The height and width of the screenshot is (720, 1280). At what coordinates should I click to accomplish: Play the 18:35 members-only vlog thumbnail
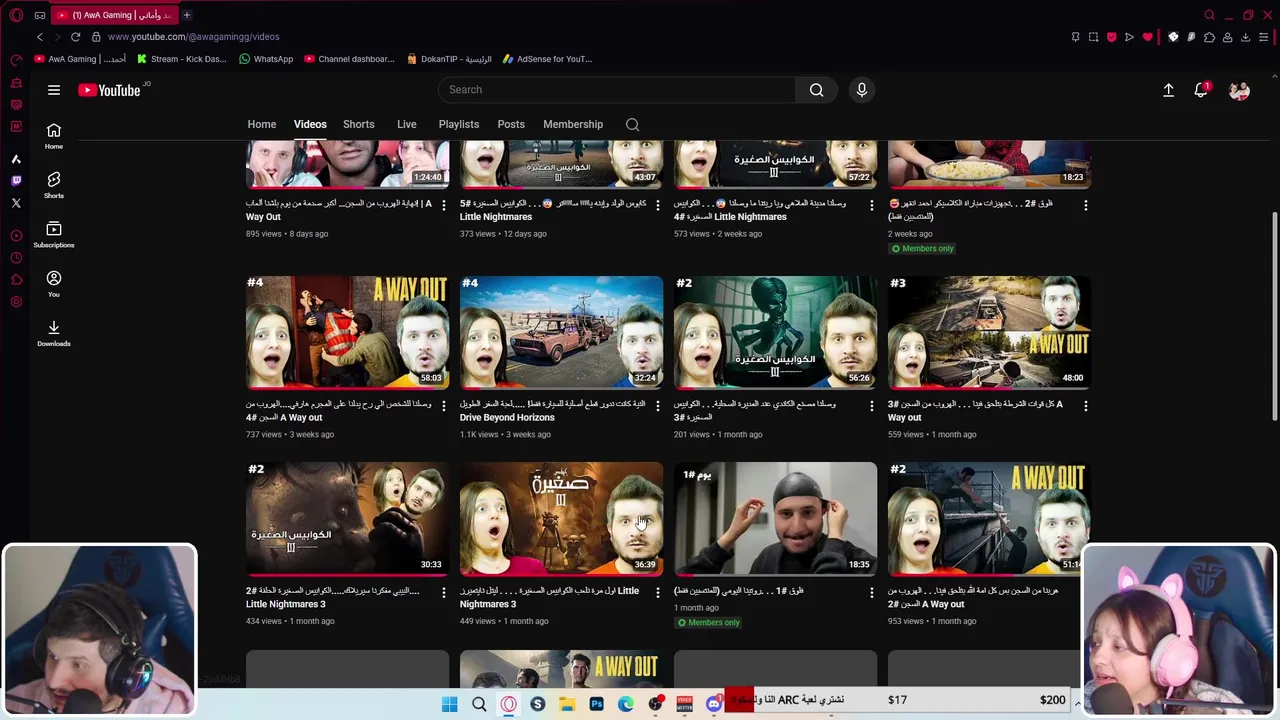776,518
